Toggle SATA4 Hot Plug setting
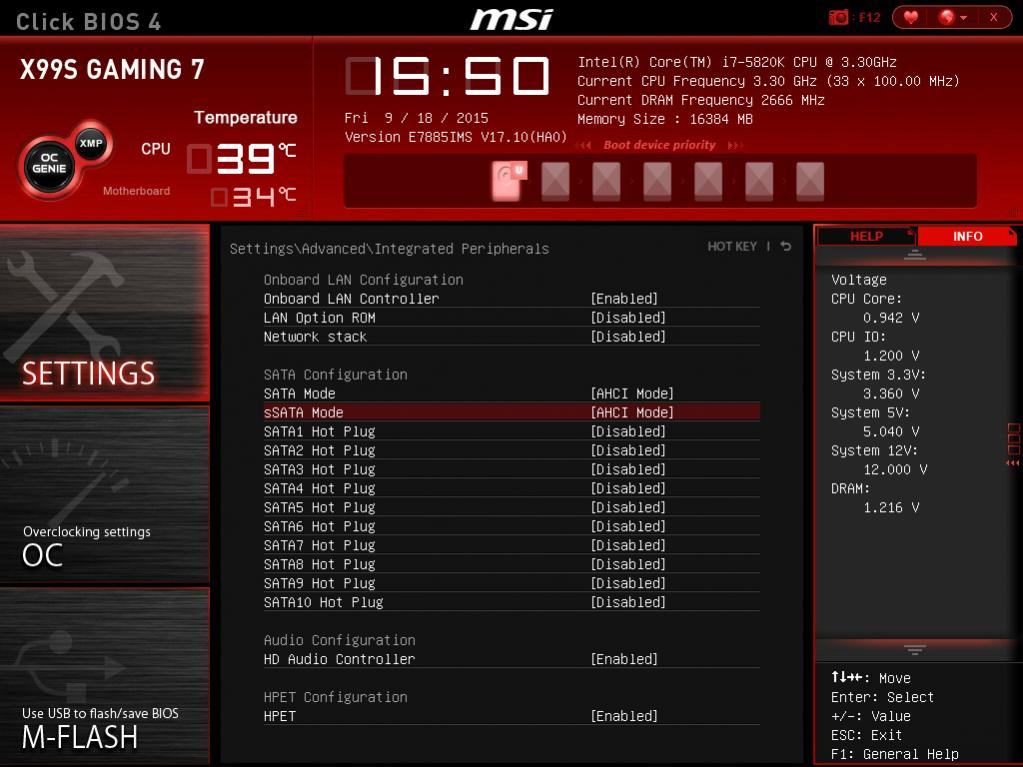 click(512, 488)
